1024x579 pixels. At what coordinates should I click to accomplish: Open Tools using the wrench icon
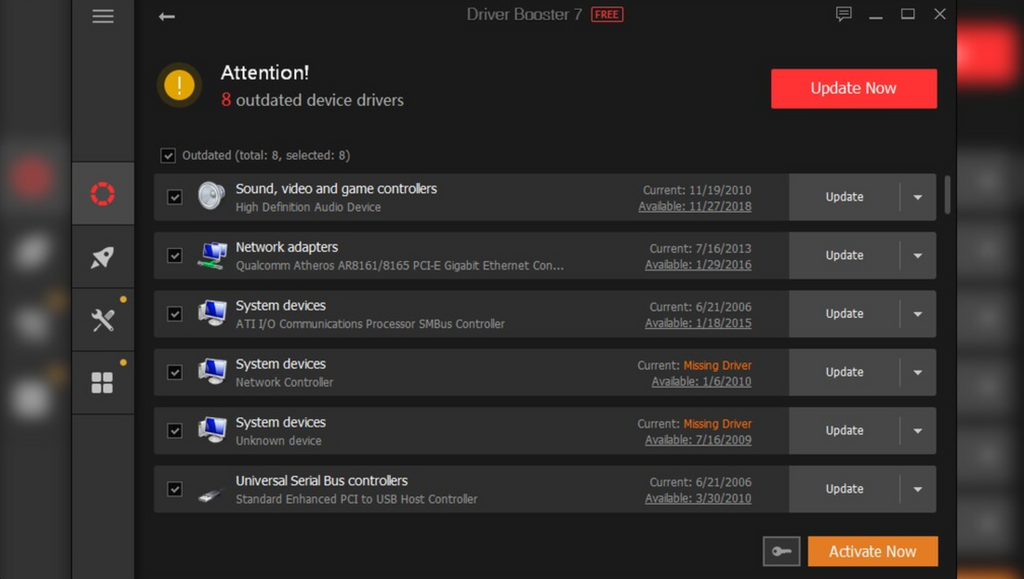pos(102,319)
